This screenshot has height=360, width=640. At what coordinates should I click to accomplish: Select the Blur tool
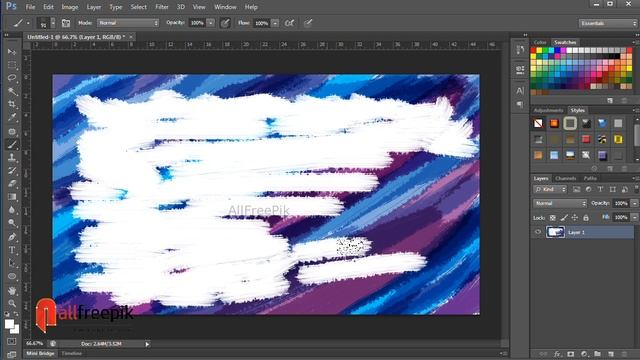[x=12, y=210]
